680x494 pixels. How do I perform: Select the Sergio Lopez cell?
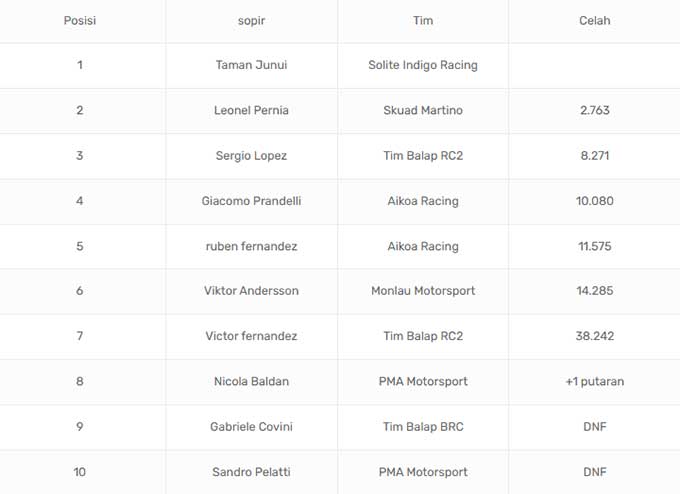(x=251, y=155)
